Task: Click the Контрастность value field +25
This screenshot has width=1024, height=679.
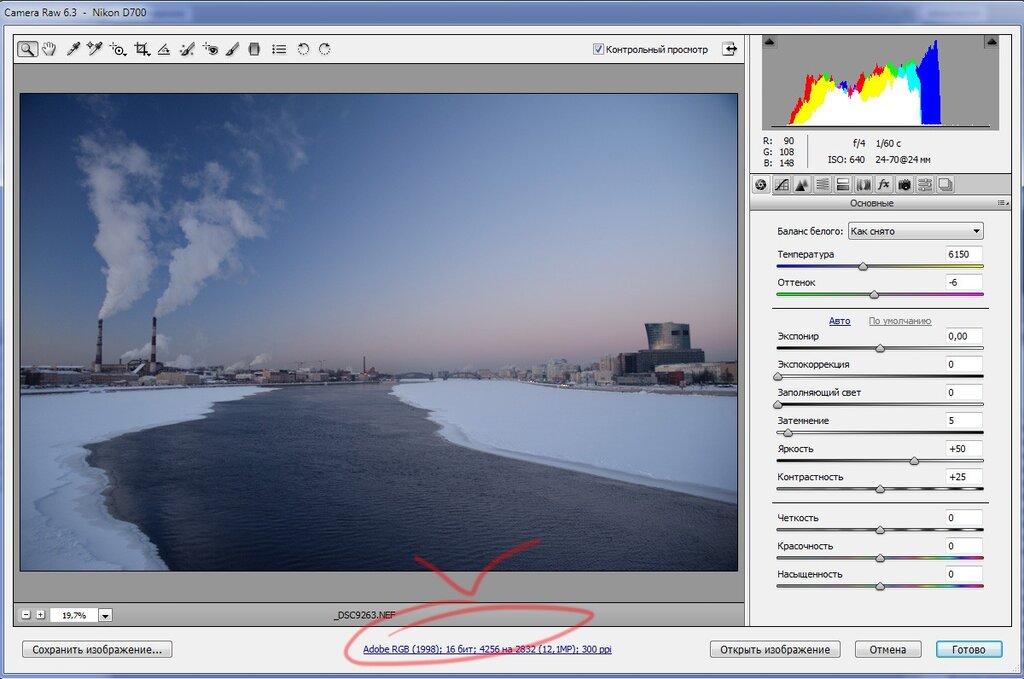Action: pos(963,477)
